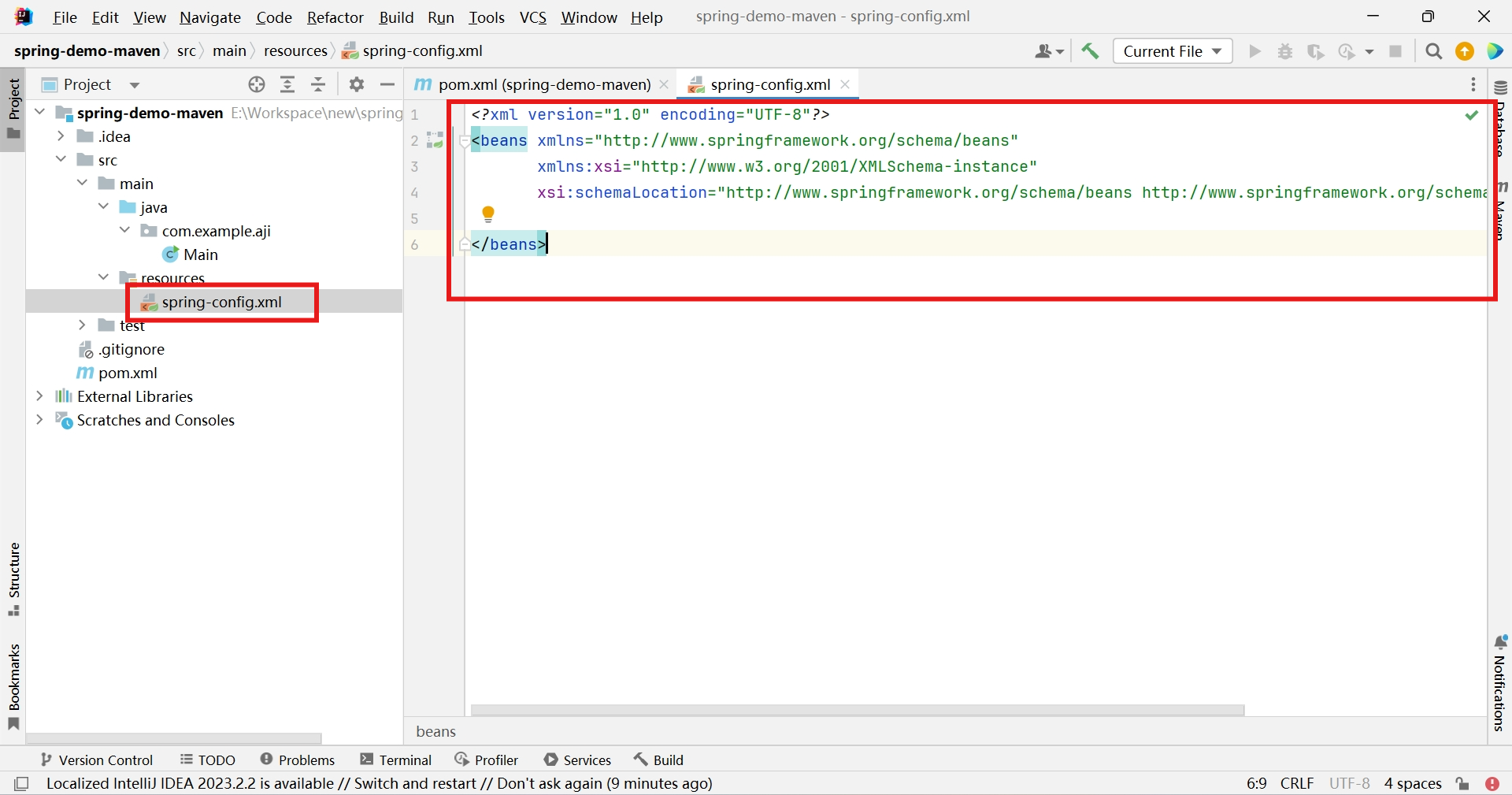Open the Current File run configuration dropdown
This screenshot has width=1512, height=795.
1173,51
